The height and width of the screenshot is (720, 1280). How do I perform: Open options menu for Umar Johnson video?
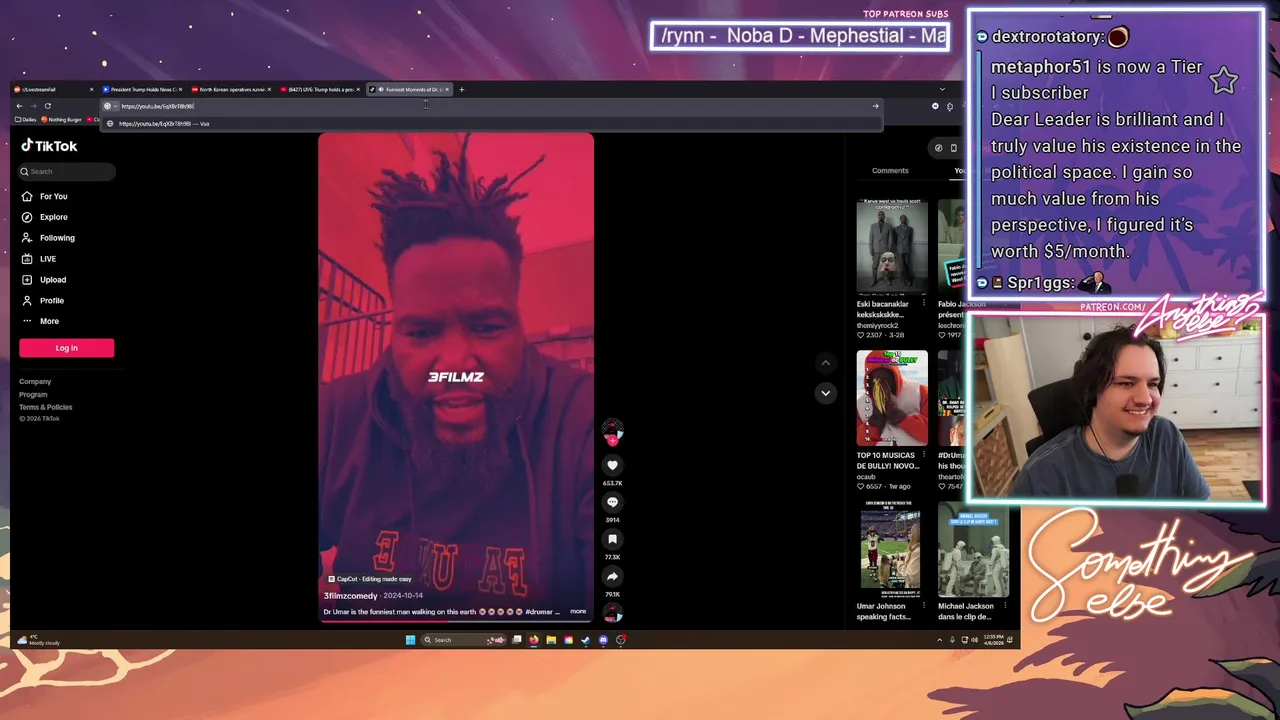click(923, 605)
